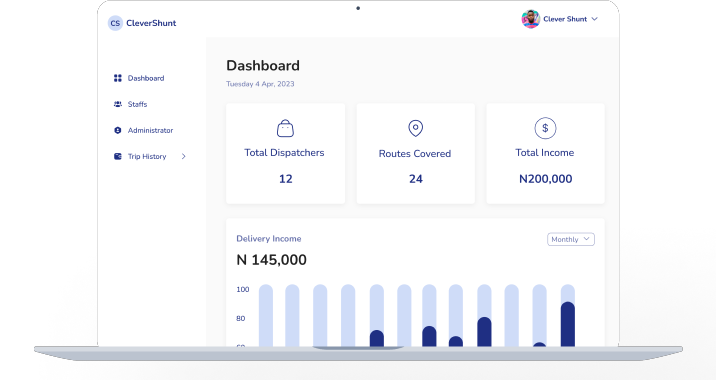The height and width of the screenshot is (380, 716).
Task: Click the Clever Shunt username text
Action: pos(565,19)
